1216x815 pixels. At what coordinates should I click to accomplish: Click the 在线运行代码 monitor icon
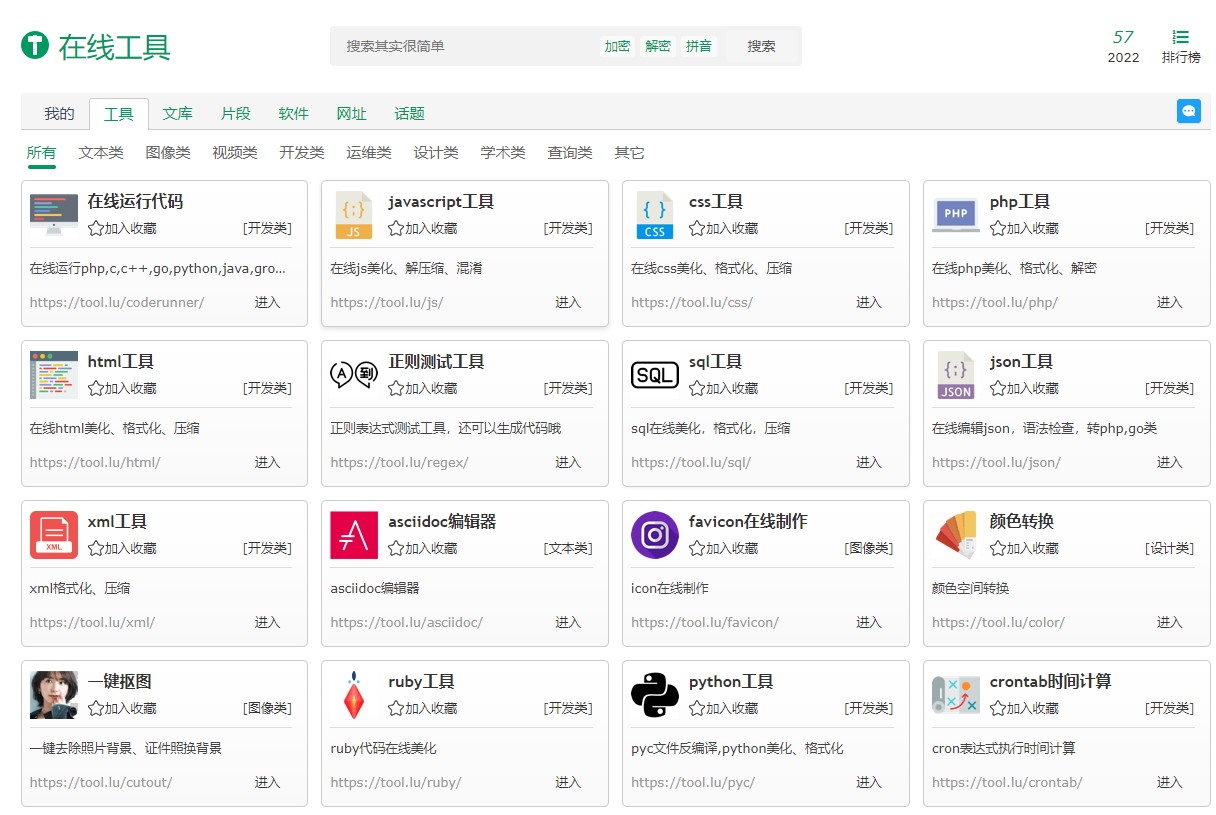tap(54, 215)
